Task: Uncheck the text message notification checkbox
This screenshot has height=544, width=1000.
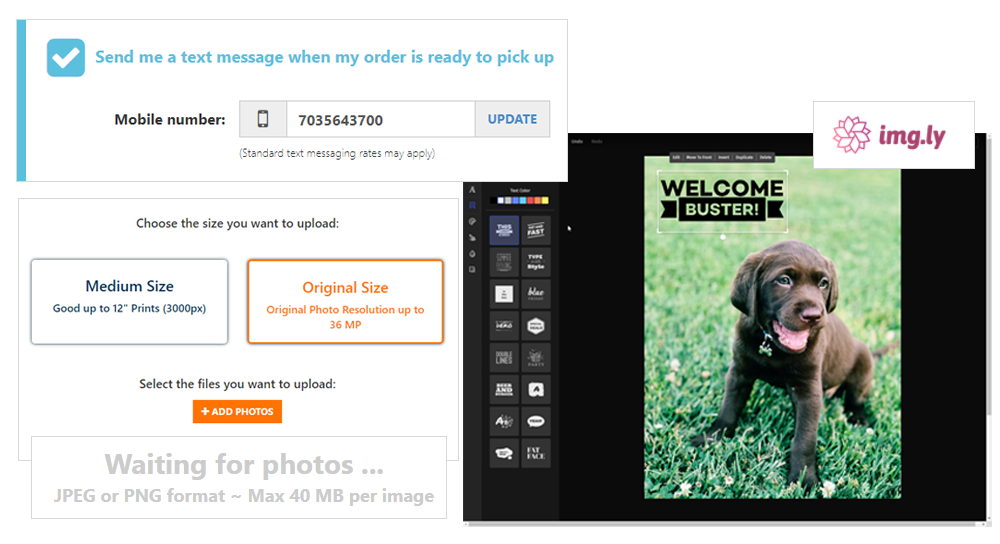Action: [x=66, y=58]
